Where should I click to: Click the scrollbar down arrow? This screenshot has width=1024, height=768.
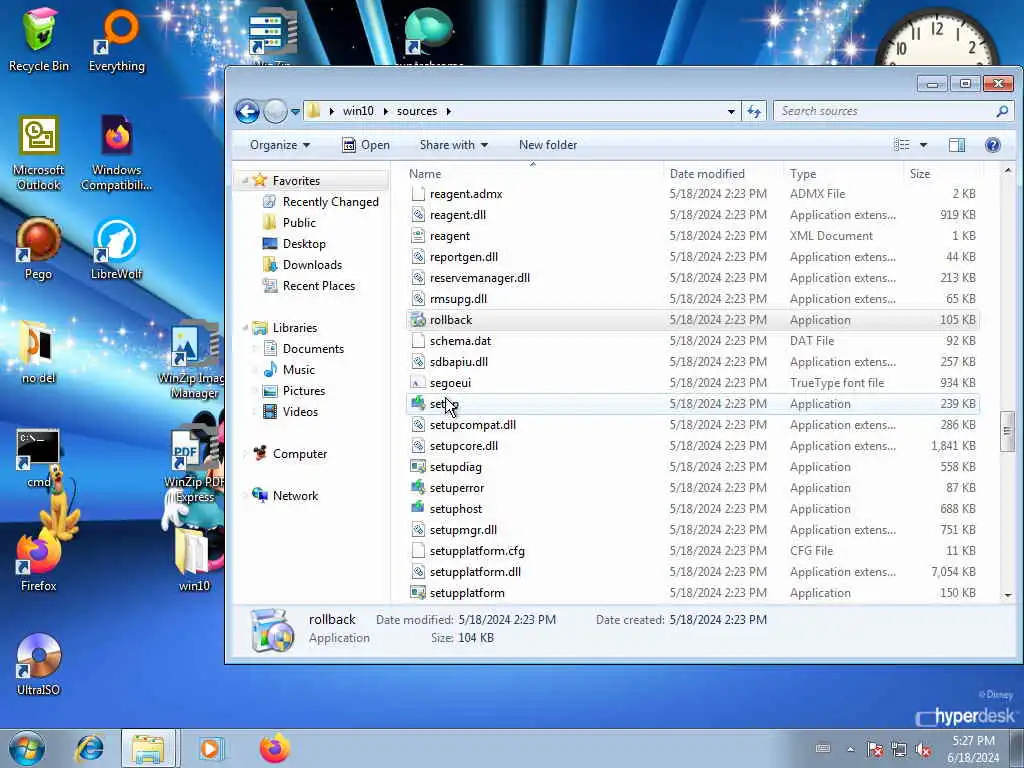[x=1008, y=595]
